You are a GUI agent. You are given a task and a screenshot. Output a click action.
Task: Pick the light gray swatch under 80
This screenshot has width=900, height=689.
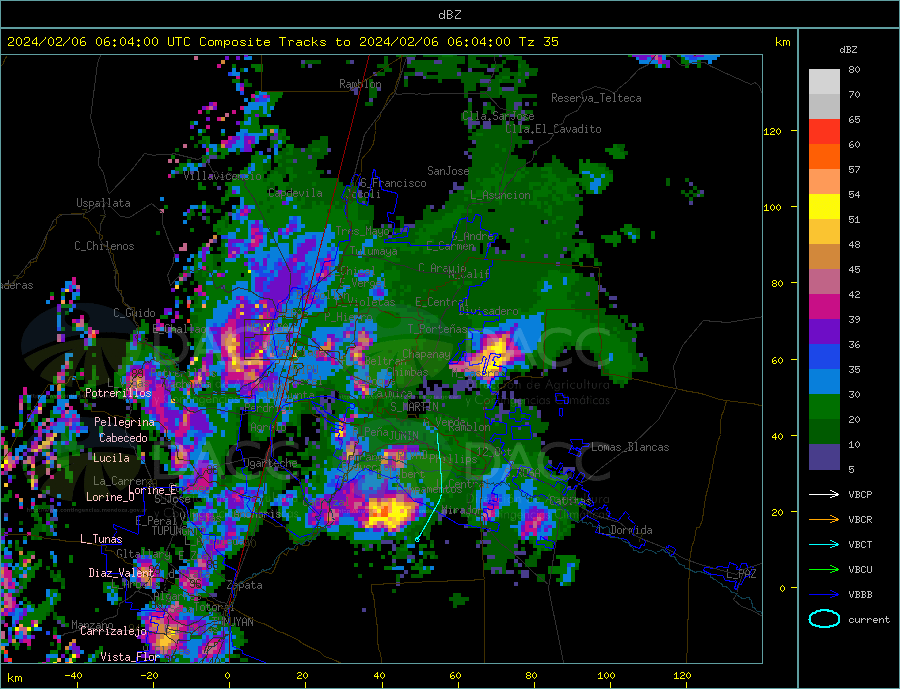[824, 82]
